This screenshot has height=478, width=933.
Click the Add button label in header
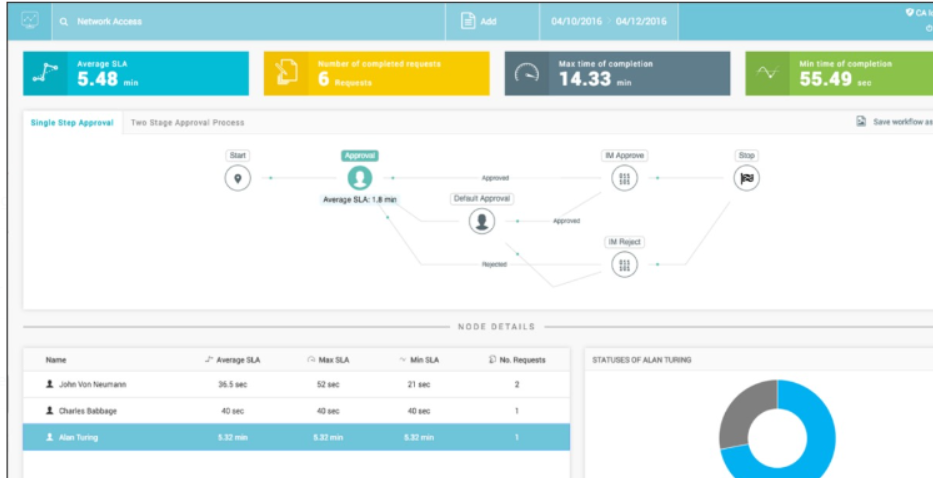coord(488,21)
